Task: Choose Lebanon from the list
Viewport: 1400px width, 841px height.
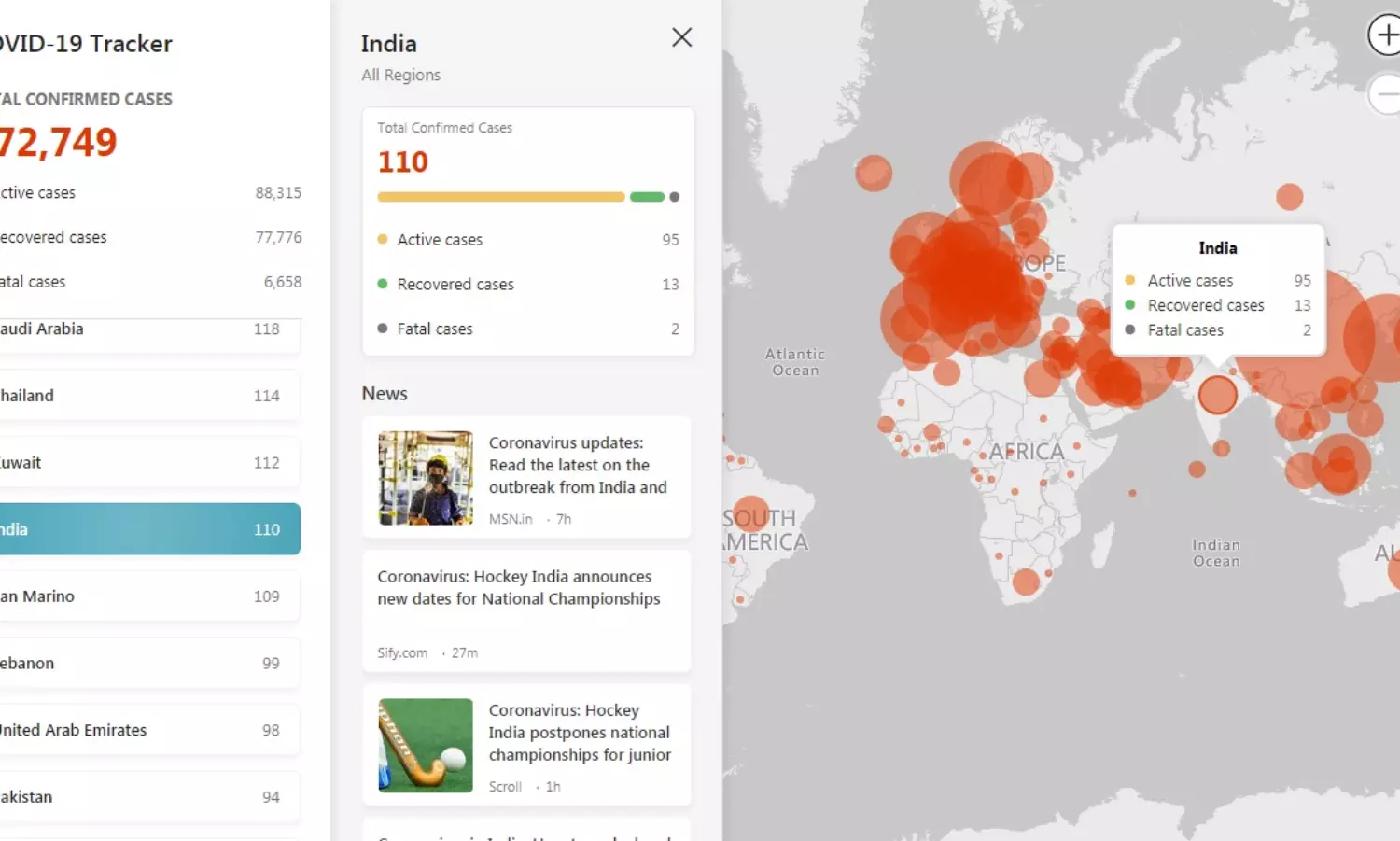Action: [149, 664]
